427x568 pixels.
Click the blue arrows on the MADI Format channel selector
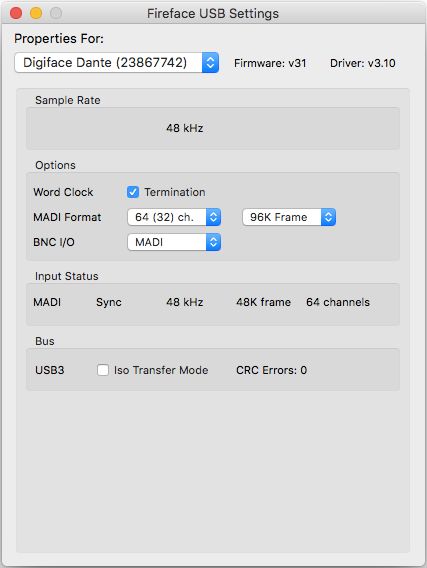(x=213, y=217)
